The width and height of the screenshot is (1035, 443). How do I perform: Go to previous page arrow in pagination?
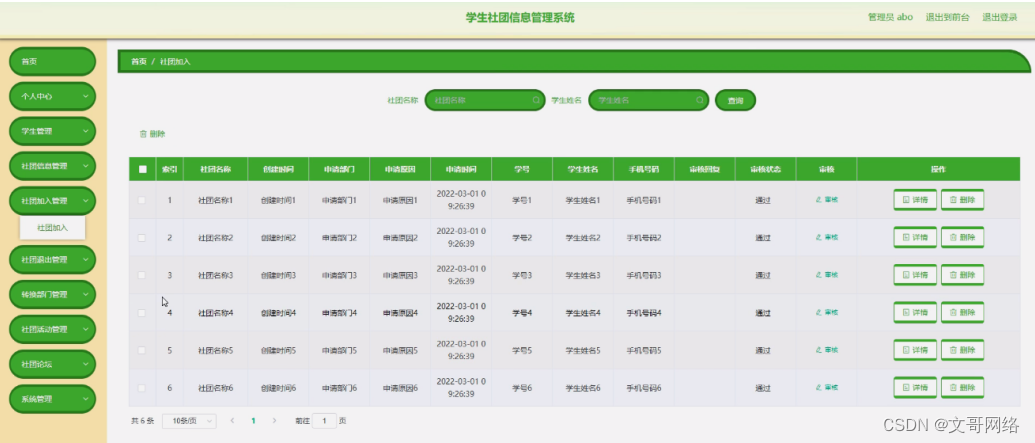coord(232,421)
